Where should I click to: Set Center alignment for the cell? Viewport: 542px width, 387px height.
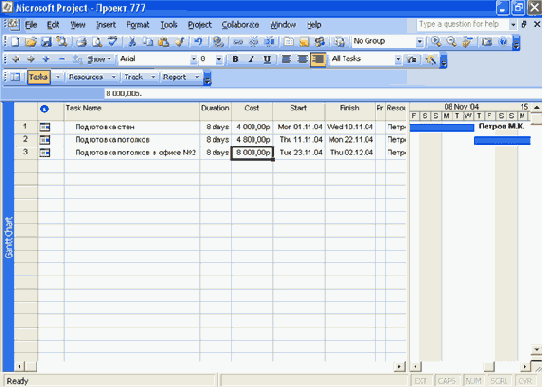[302, 59]
